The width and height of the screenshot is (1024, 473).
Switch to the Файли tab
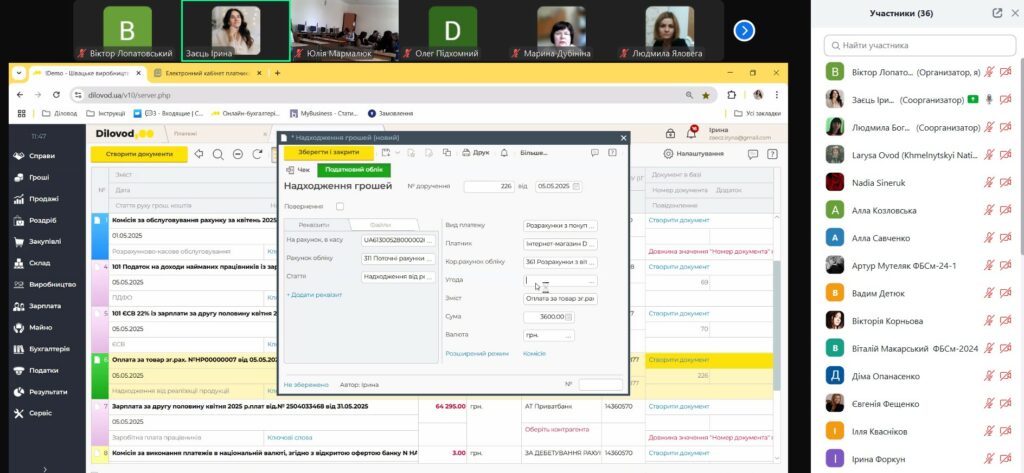click(380, 225)
